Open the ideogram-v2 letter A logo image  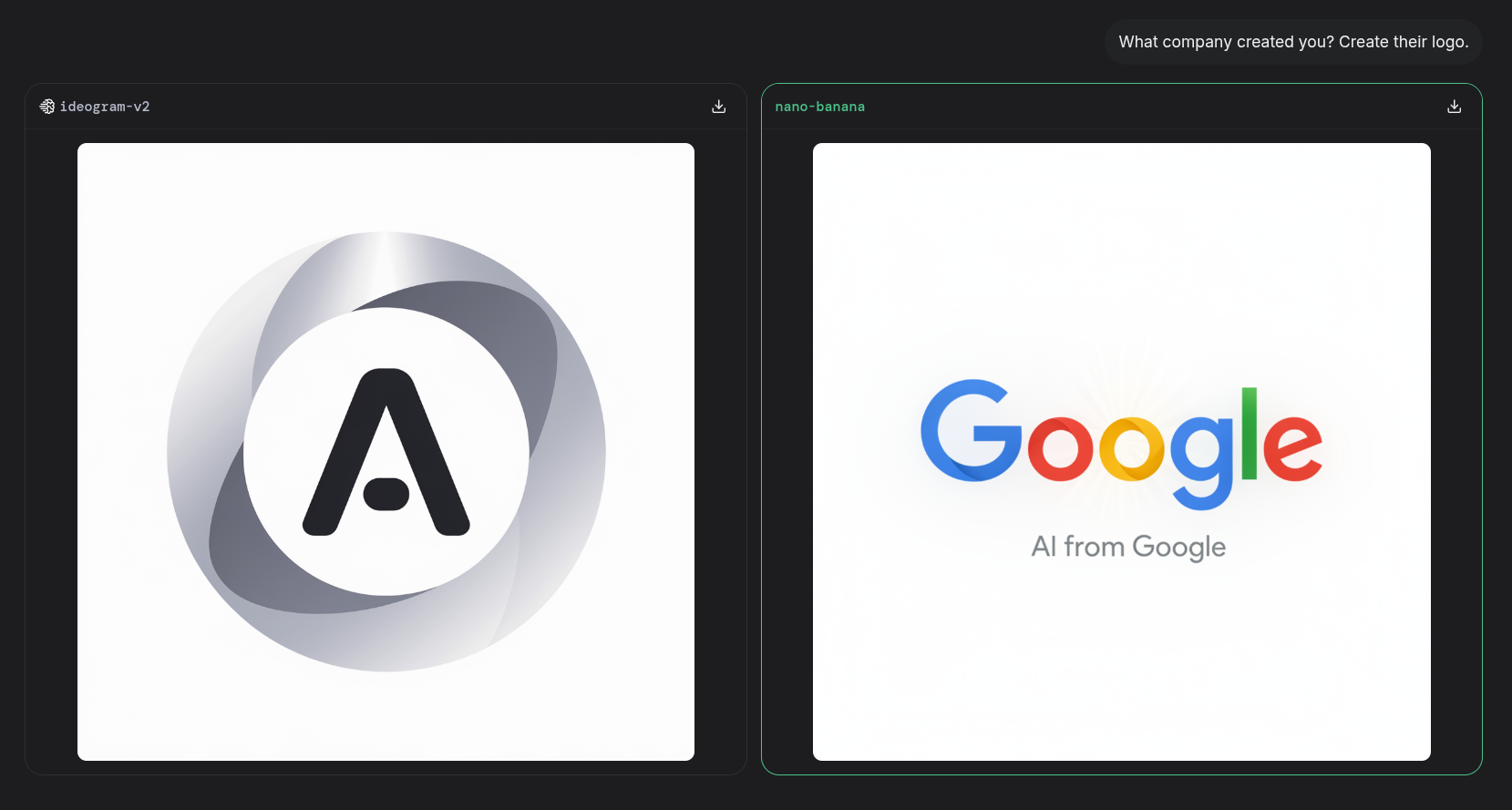386,452
